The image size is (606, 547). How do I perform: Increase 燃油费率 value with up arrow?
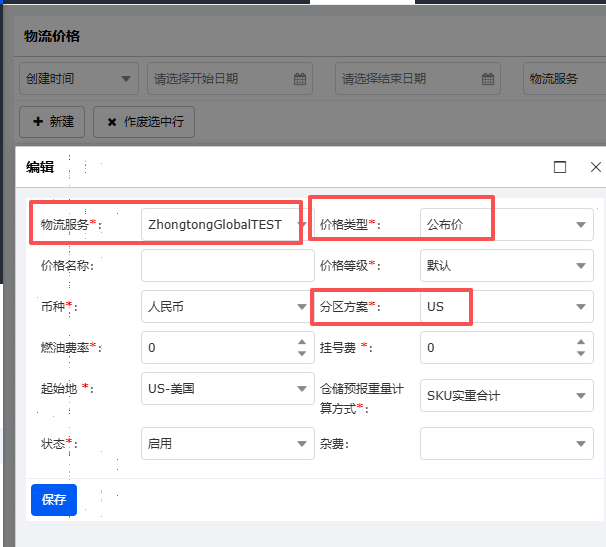point(303,342)
